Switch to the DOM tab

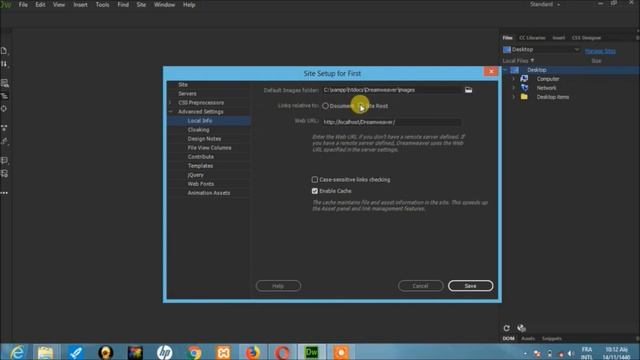click(x=509, y=339)
